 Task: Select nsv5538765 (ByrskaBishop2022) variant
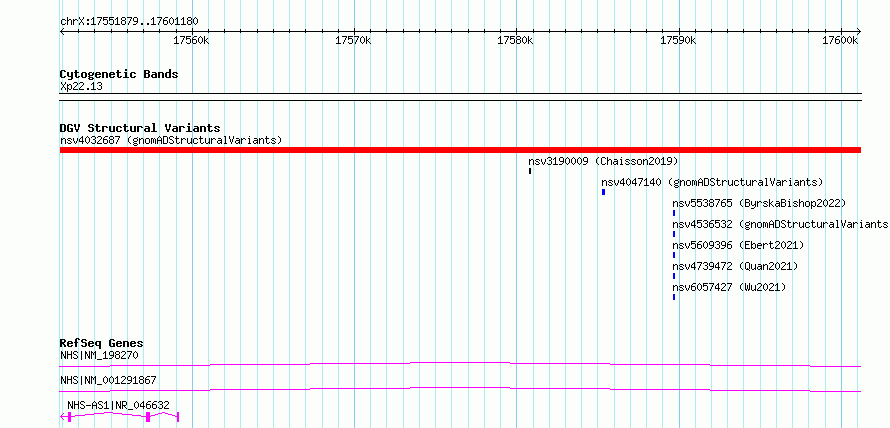coord(759,203)
